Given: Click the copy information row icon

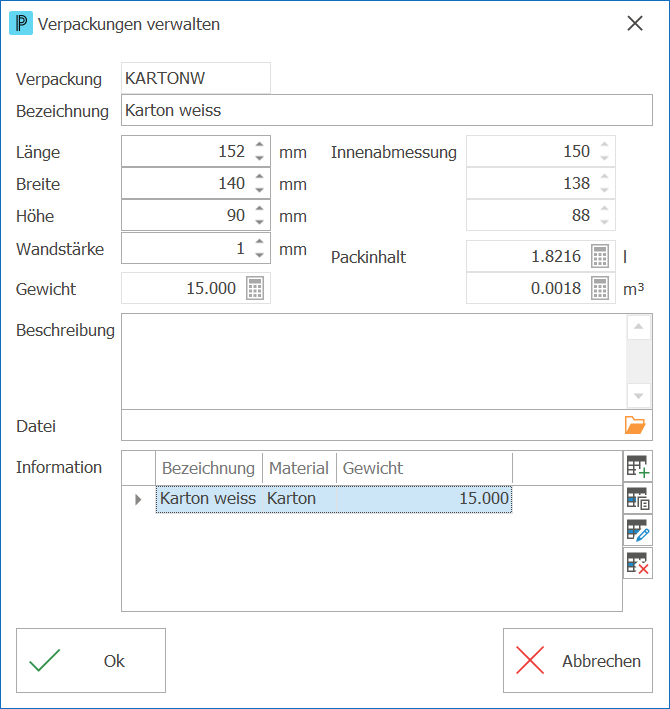Looking at the screenshot, I should 637,498.
